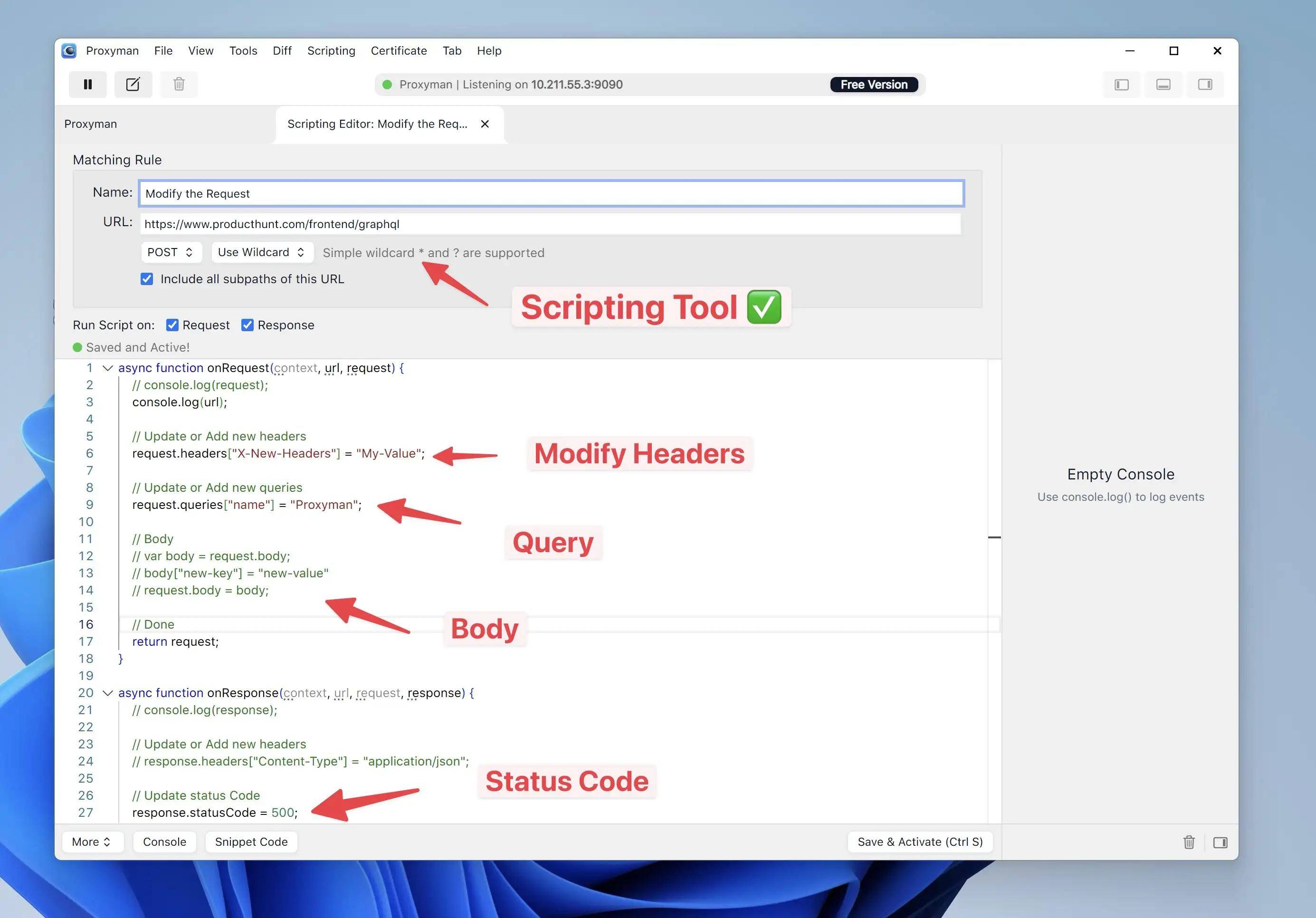
Task: Open the View menu
Action: pos(200,50)
